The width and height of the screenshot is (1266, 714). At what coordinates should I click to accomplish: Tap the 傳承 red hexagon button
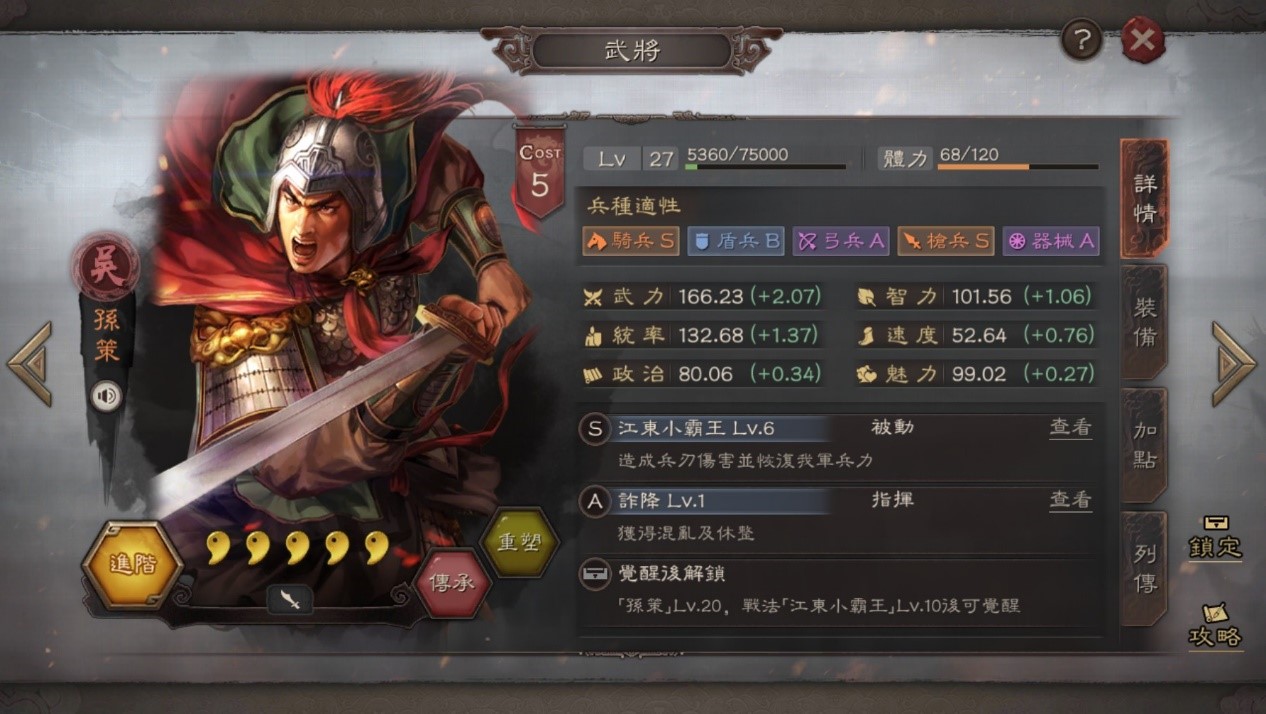[x=452, y=583]
